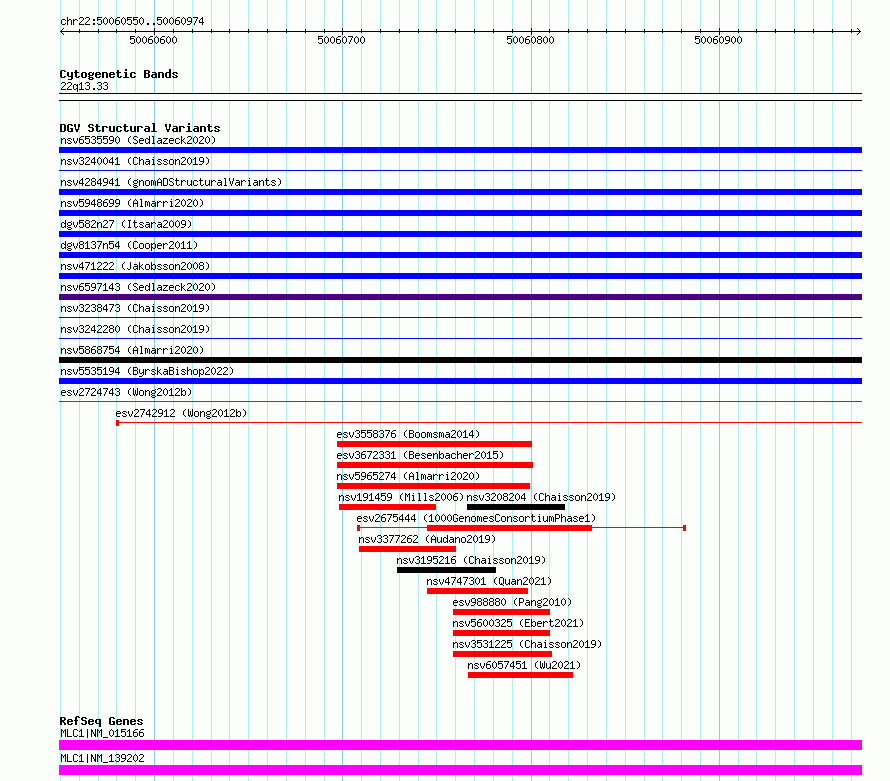Viewport: 890px width, 781px height.
Task: Open esv988880 (Pang2010) label
Action: click(x=512, y=602)
